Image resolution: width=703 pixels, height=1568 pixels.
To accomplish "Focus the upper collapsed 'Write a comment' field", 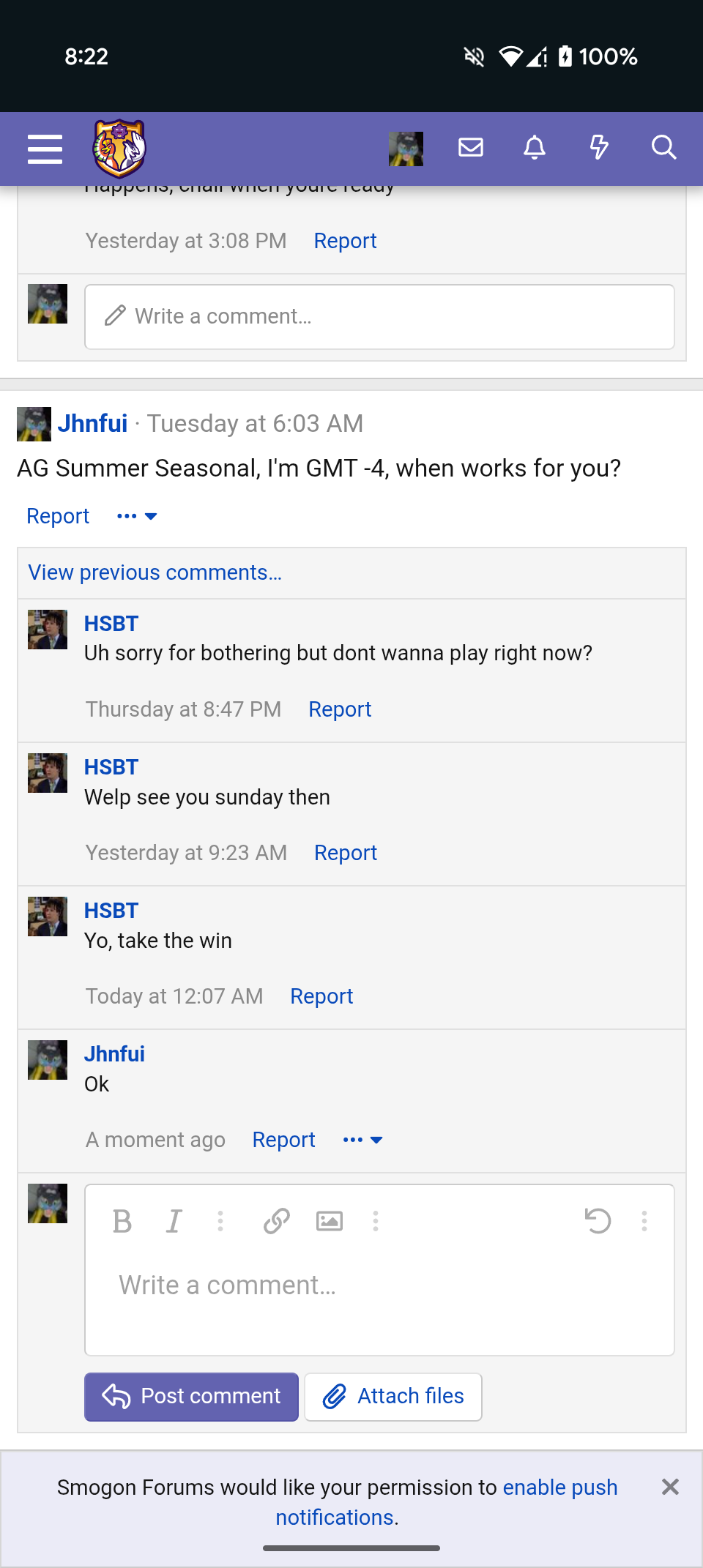I will 379,317.
